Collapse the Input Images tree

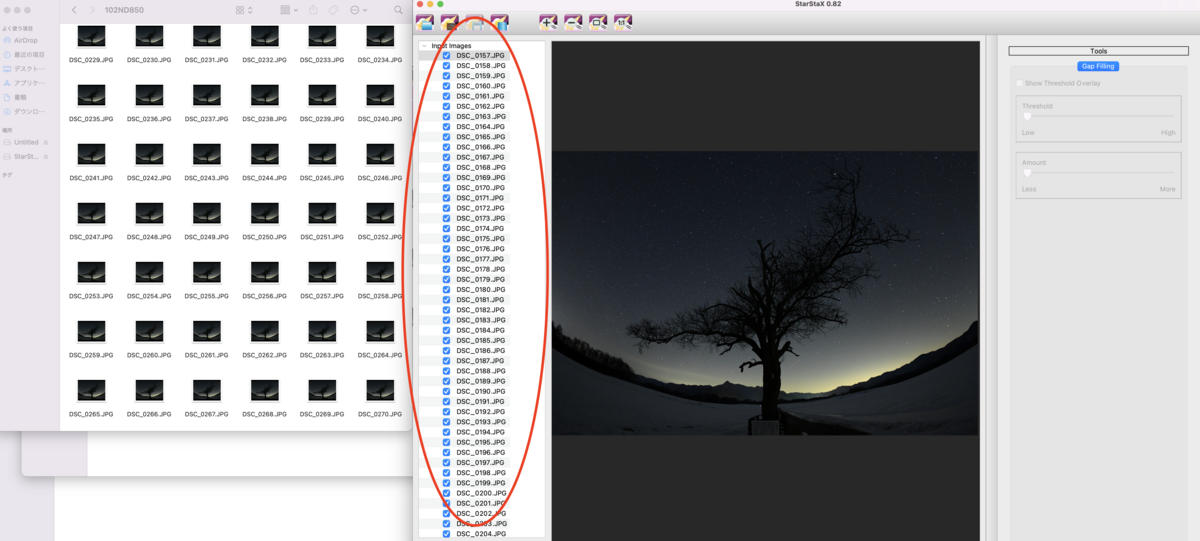pyautogui.click(x=424, y=46)
